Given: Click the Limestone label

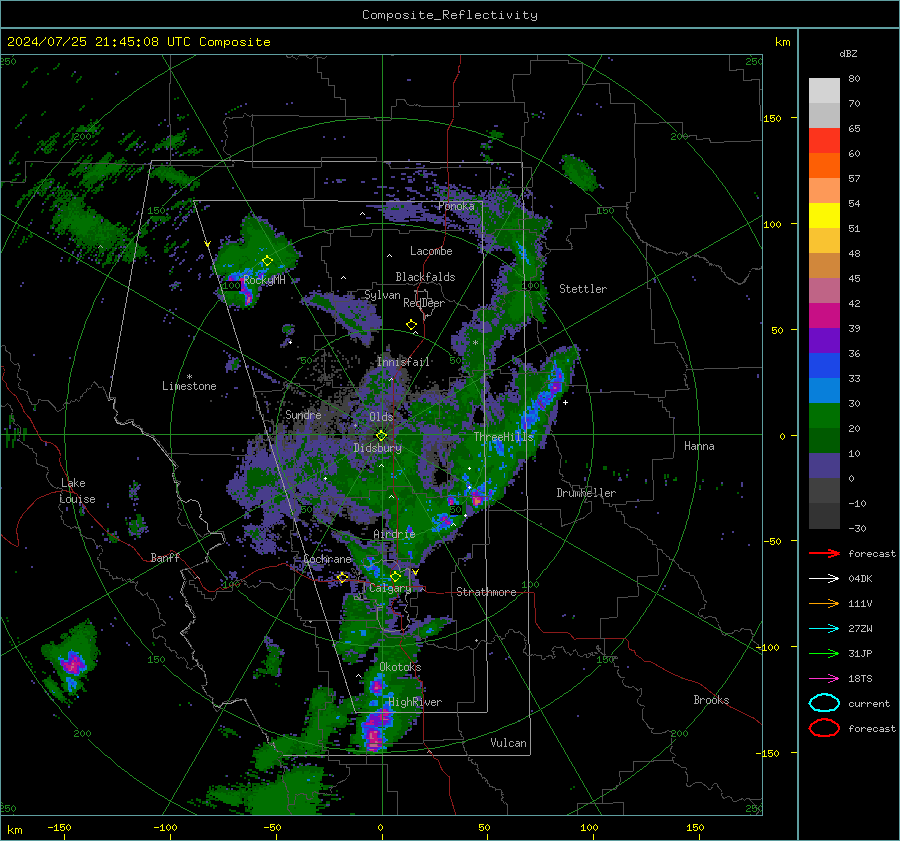Looking at the screenshot, I should click(189, 386).
